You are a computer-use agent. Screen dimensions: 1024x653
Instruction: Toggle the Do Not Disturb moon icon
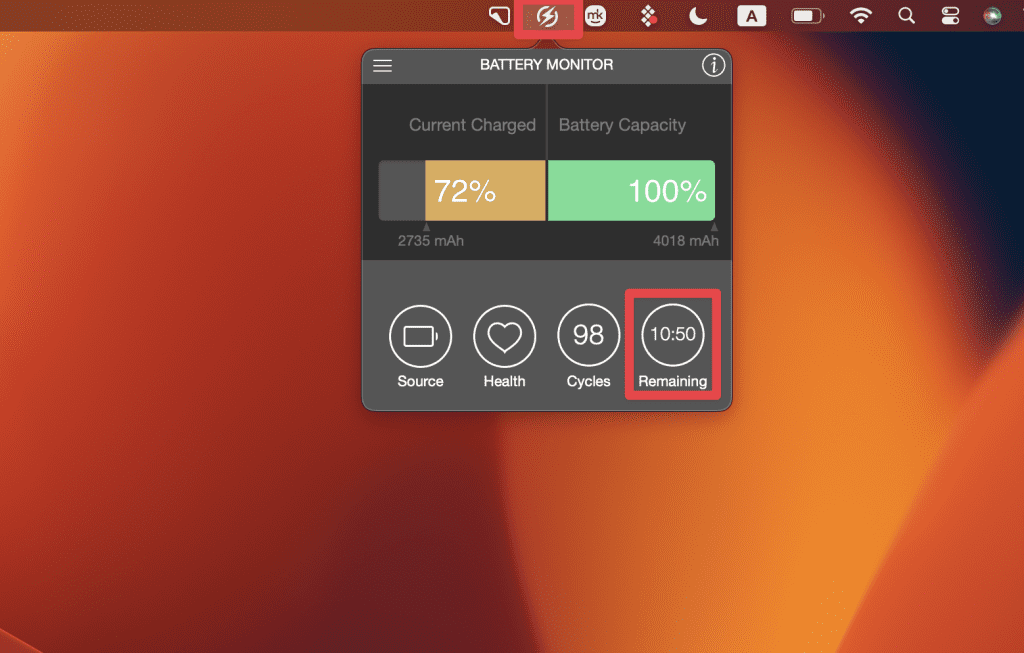tap(698, 16)
